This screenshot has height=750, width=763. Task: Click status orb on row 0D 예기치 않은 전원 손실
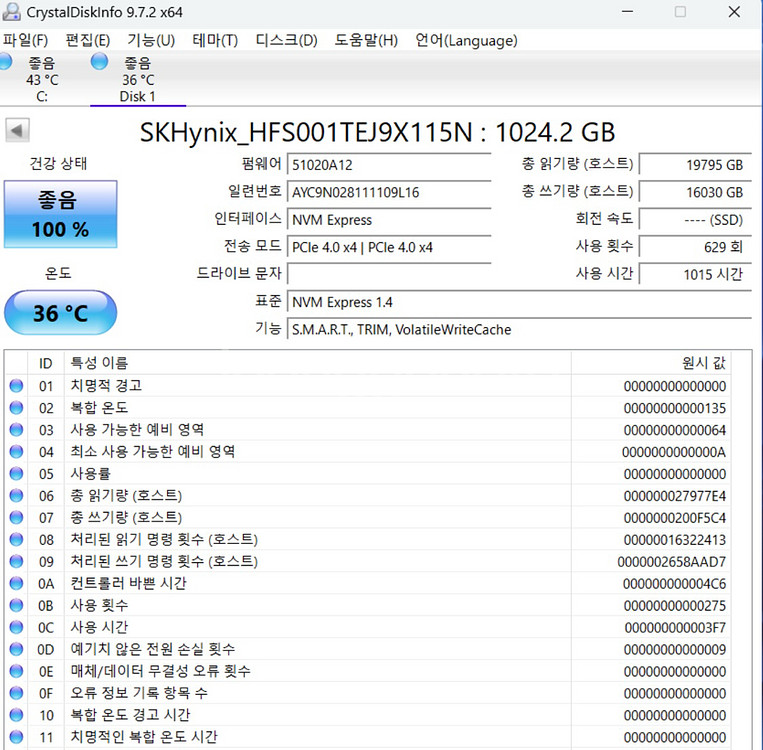point(16,649)
